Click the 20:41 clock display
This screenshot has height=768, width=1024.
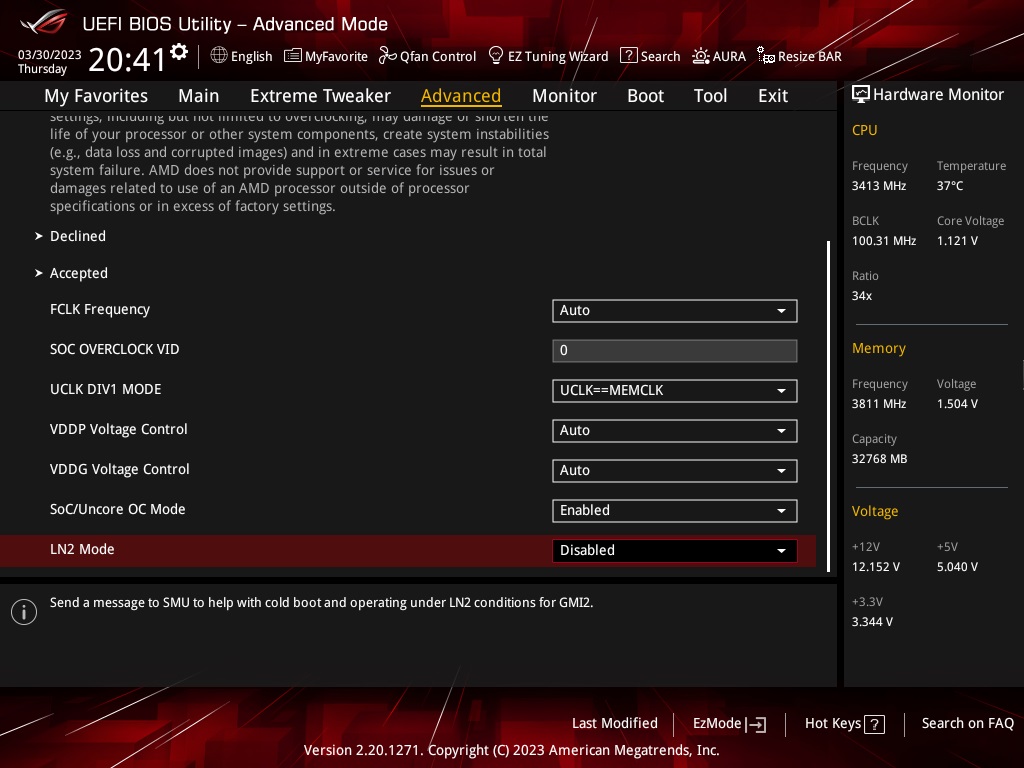click(127, 59)
